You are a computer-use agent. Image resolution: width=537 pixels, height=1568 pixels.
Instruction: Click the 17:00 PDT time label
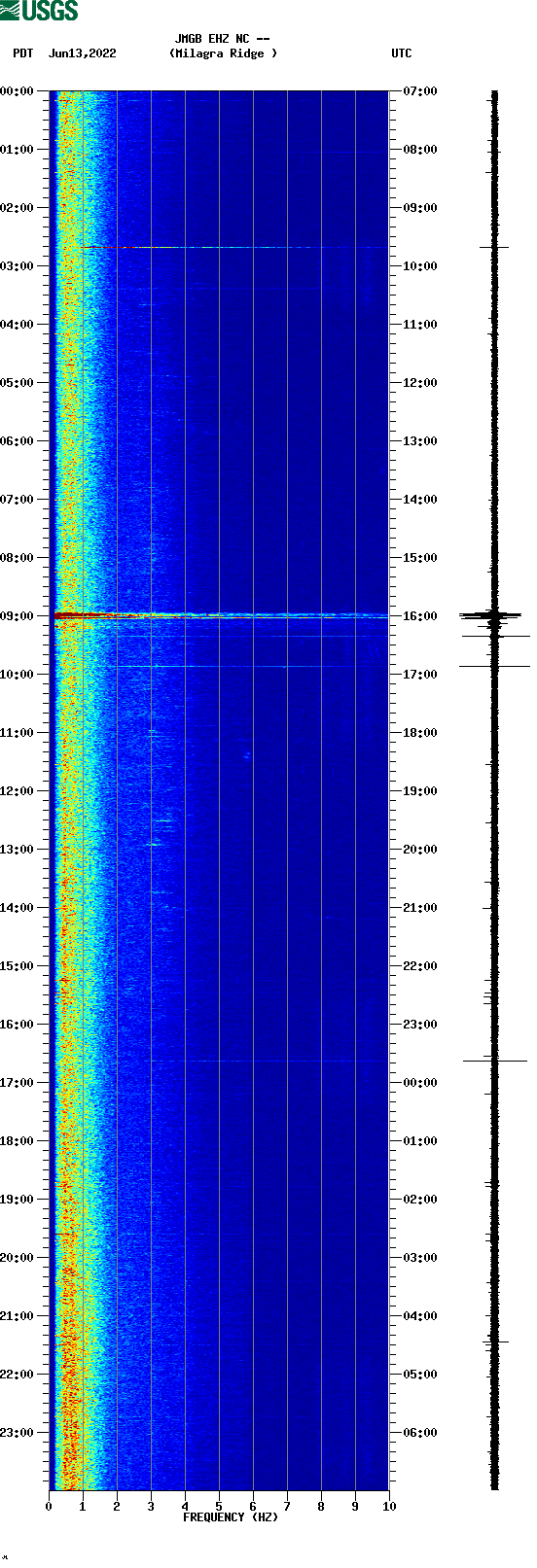click(x=18, y=1083)
